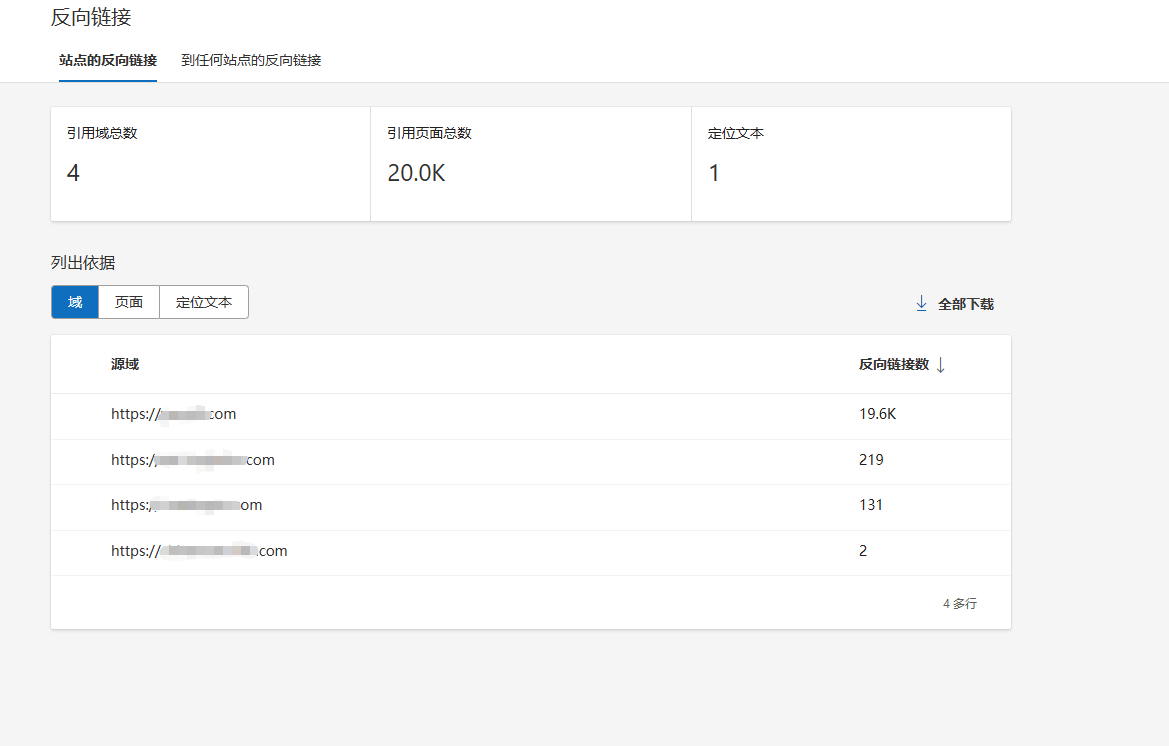The height and width of the screenshot is (746, 1169).
Task: Click the 反向链接 page title
Action: [x=91, y=17]
